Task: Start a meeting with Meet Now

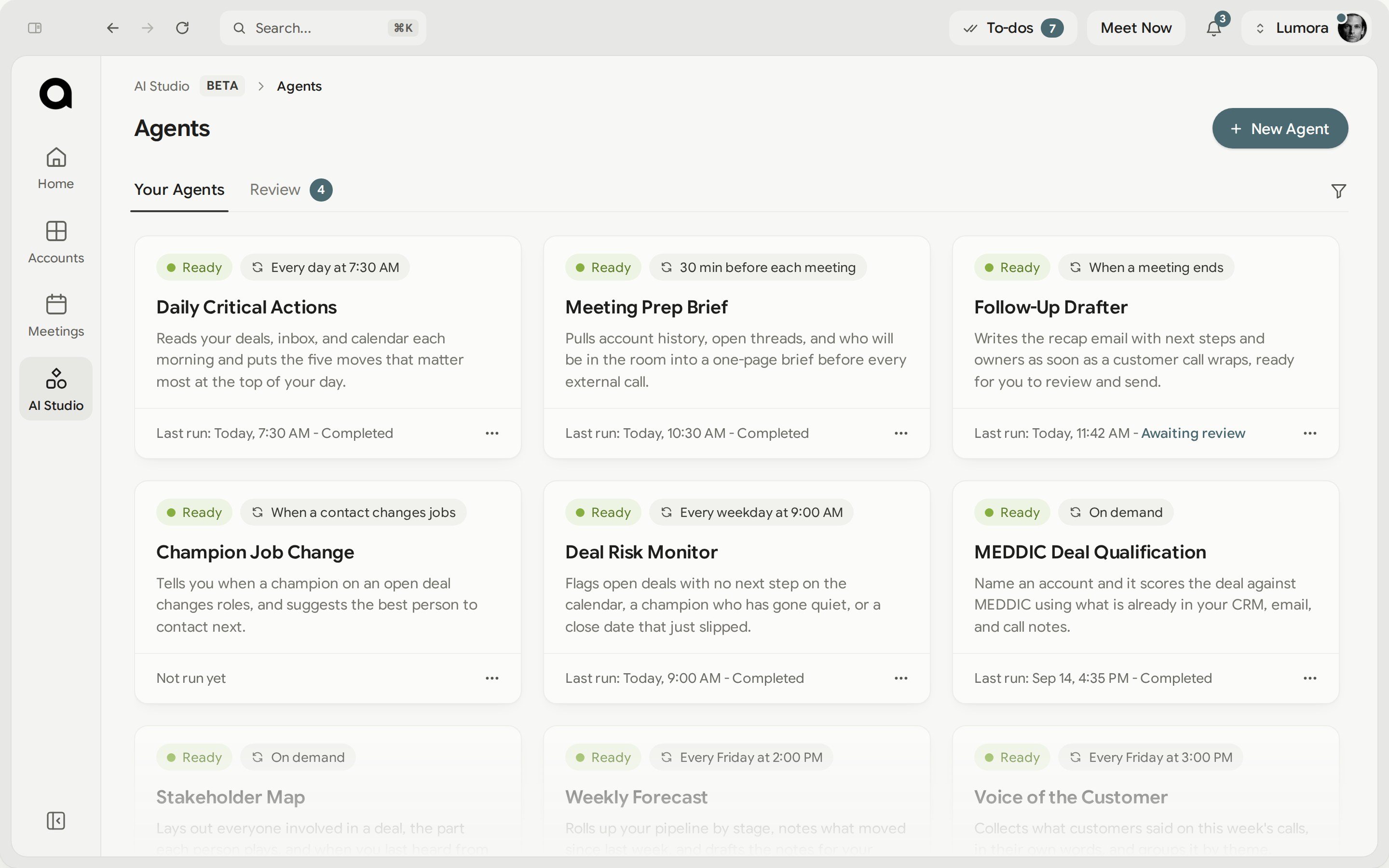Action: coord(1136,27)
